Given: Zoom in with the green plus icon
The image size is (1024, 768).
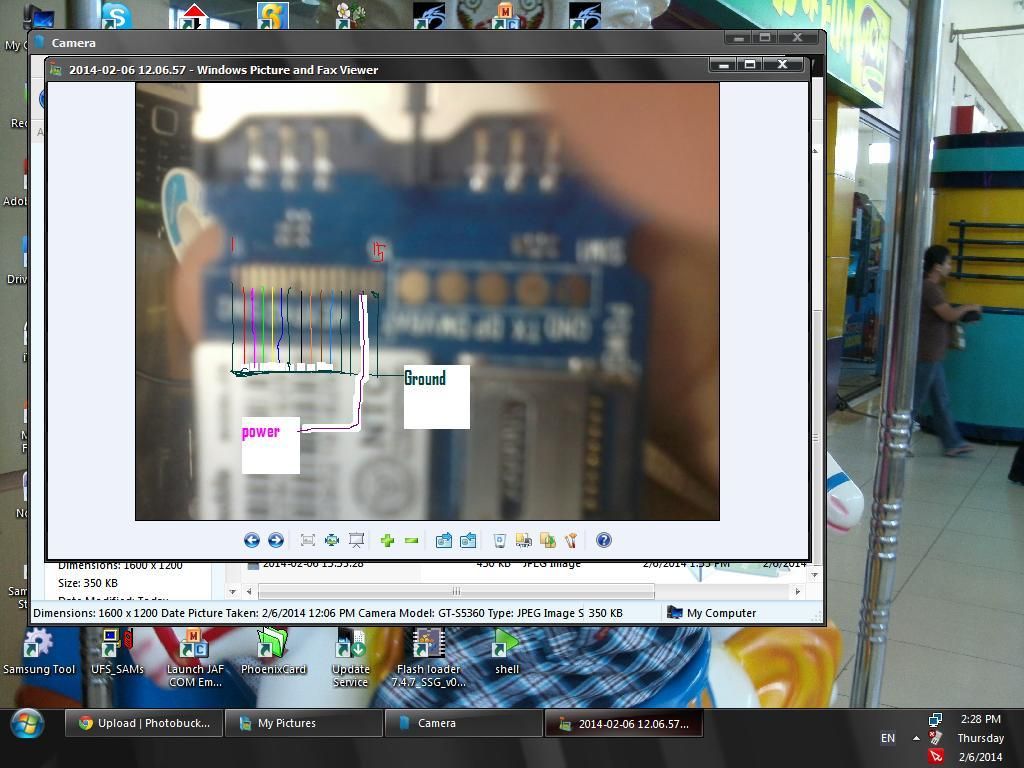Looking at the screenshot, I should (x=387, y=540).
